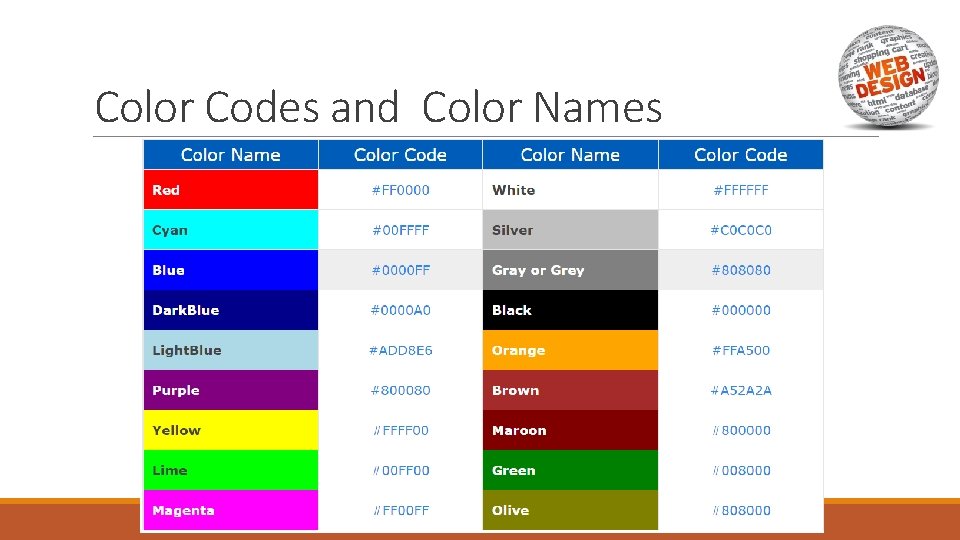Select the code #A52A2A
The image size is (960, 540).
click(x=741, y=390)
